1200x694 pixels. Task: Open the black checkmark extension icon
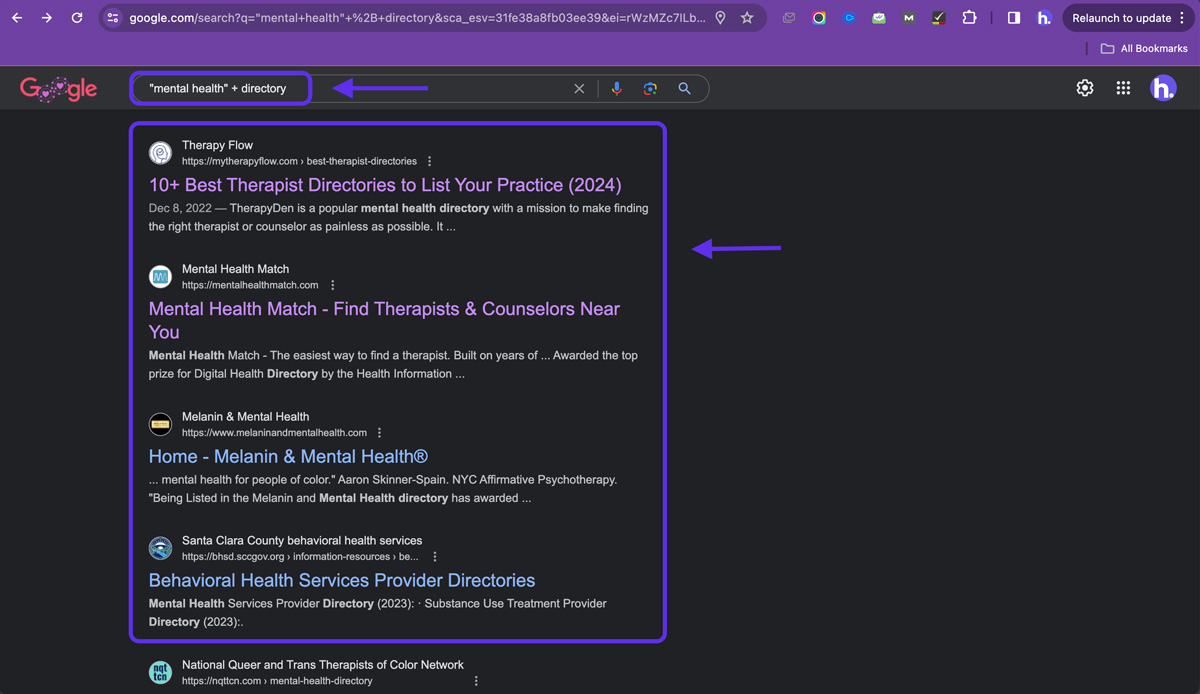click(938, 18)
